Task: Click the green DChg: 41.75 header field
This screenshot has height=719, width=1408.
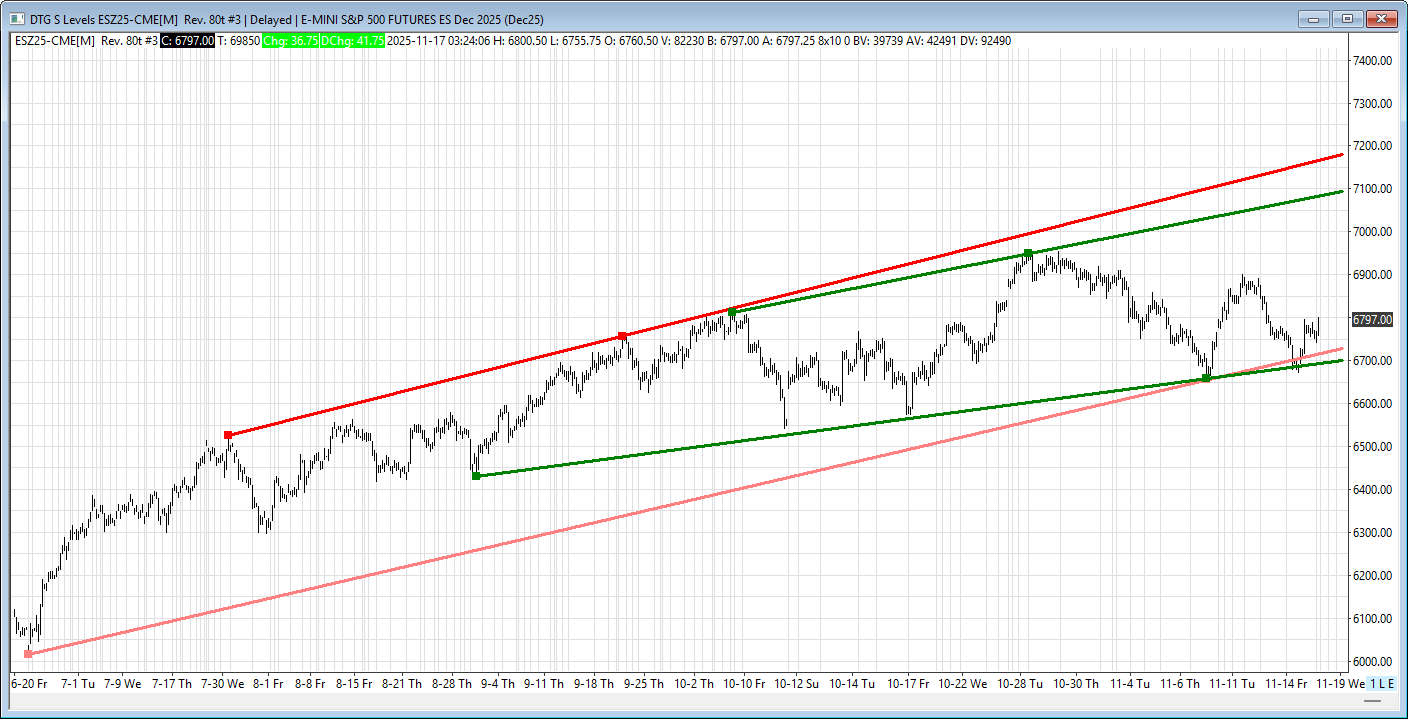Action: [353, 40]
